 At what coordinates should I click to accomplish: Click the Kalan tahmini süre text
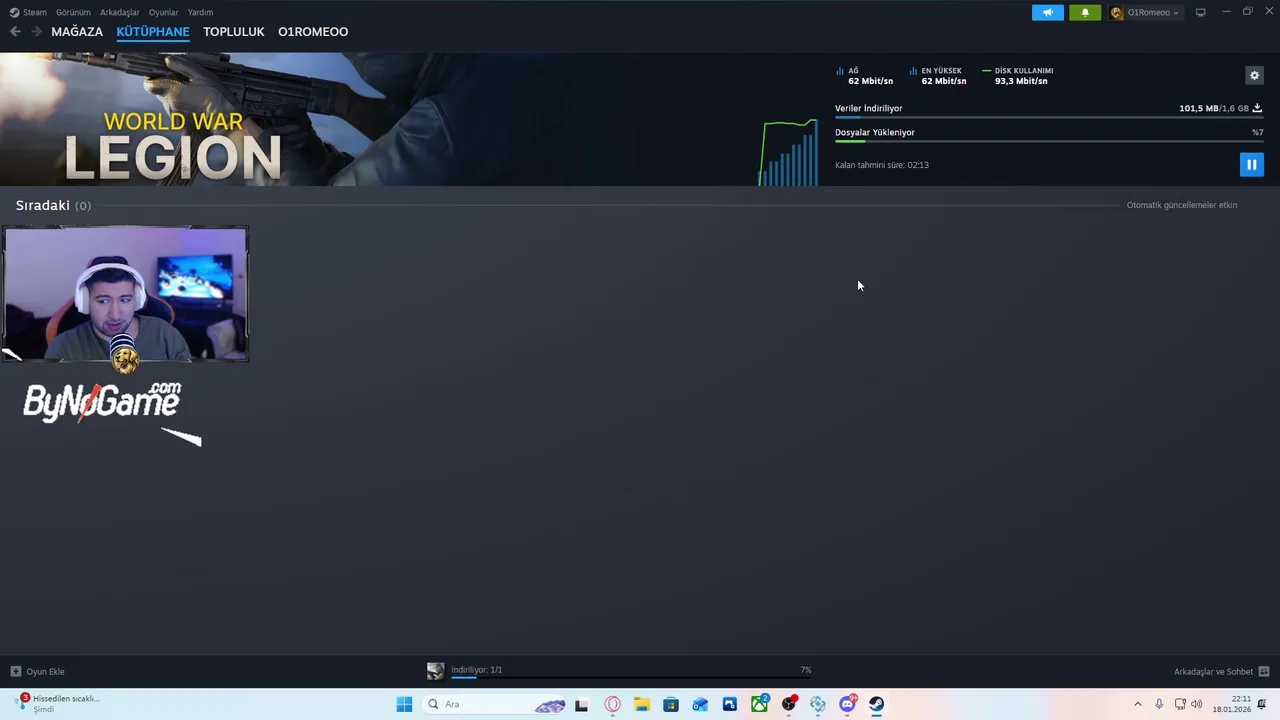pos(882,165)
